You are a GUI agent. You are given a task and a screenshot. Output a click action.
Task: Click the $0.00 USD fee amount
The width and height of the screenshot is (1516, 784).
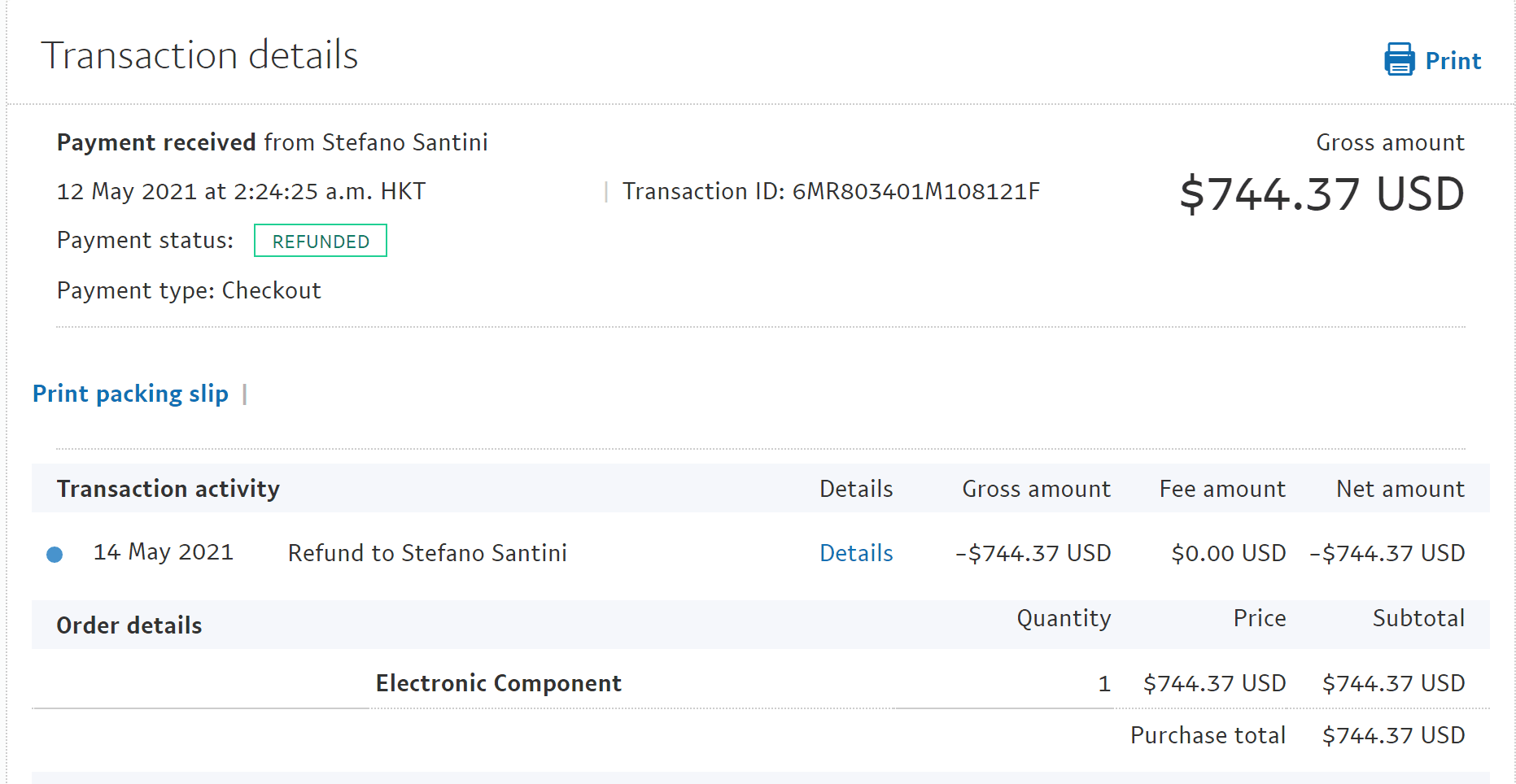pos(1228,553)
